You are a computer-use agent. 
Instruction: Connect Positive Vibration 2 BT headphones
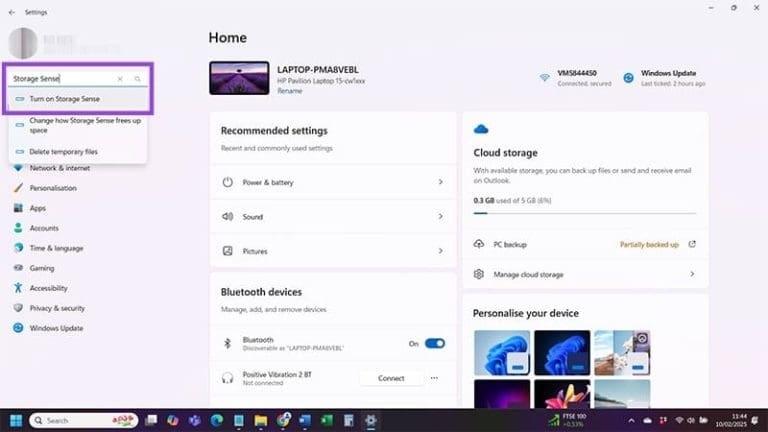[391, 378]
